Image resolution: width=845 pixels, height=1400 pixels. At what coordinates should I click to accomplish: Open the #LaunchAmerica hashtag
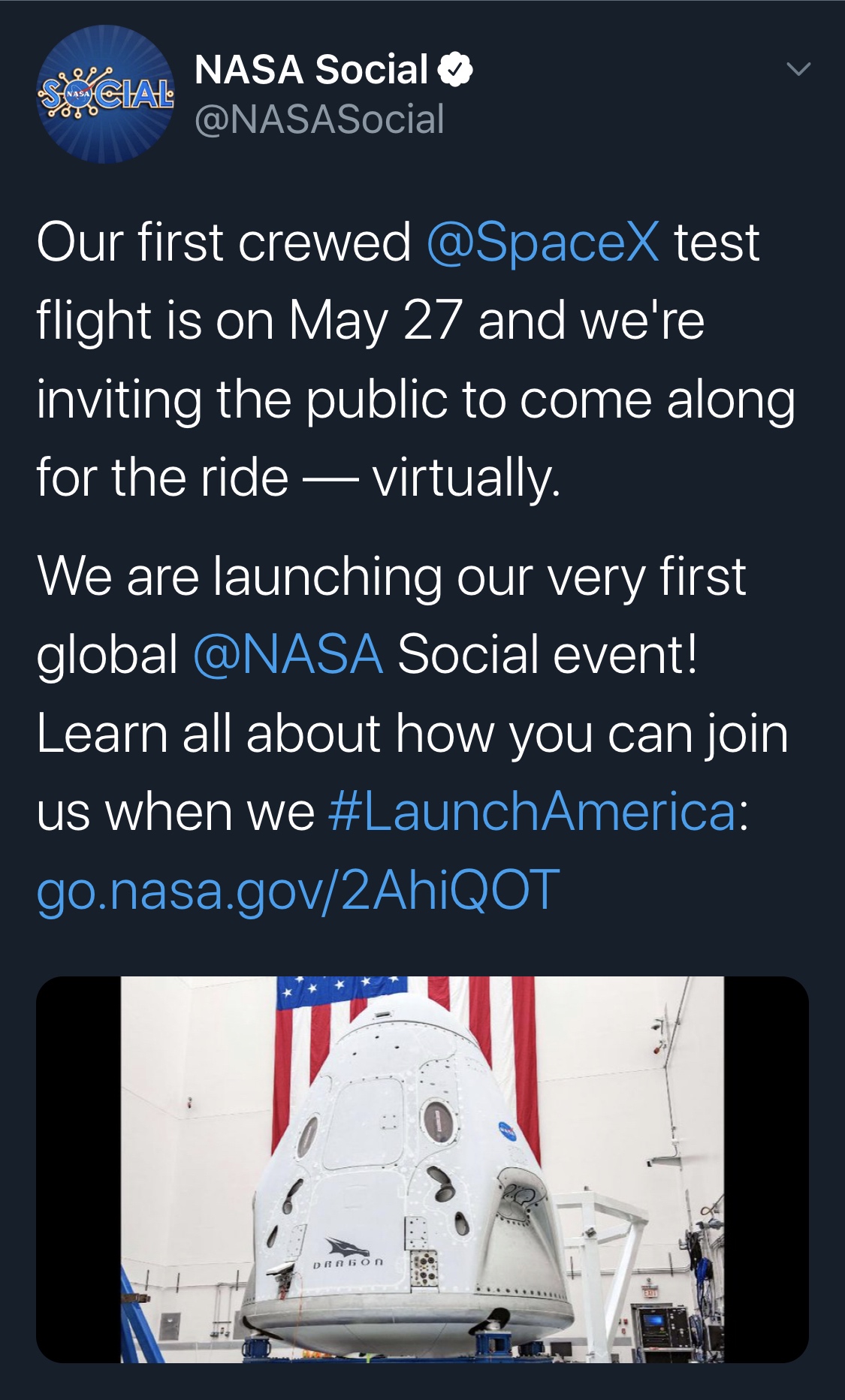533,812
